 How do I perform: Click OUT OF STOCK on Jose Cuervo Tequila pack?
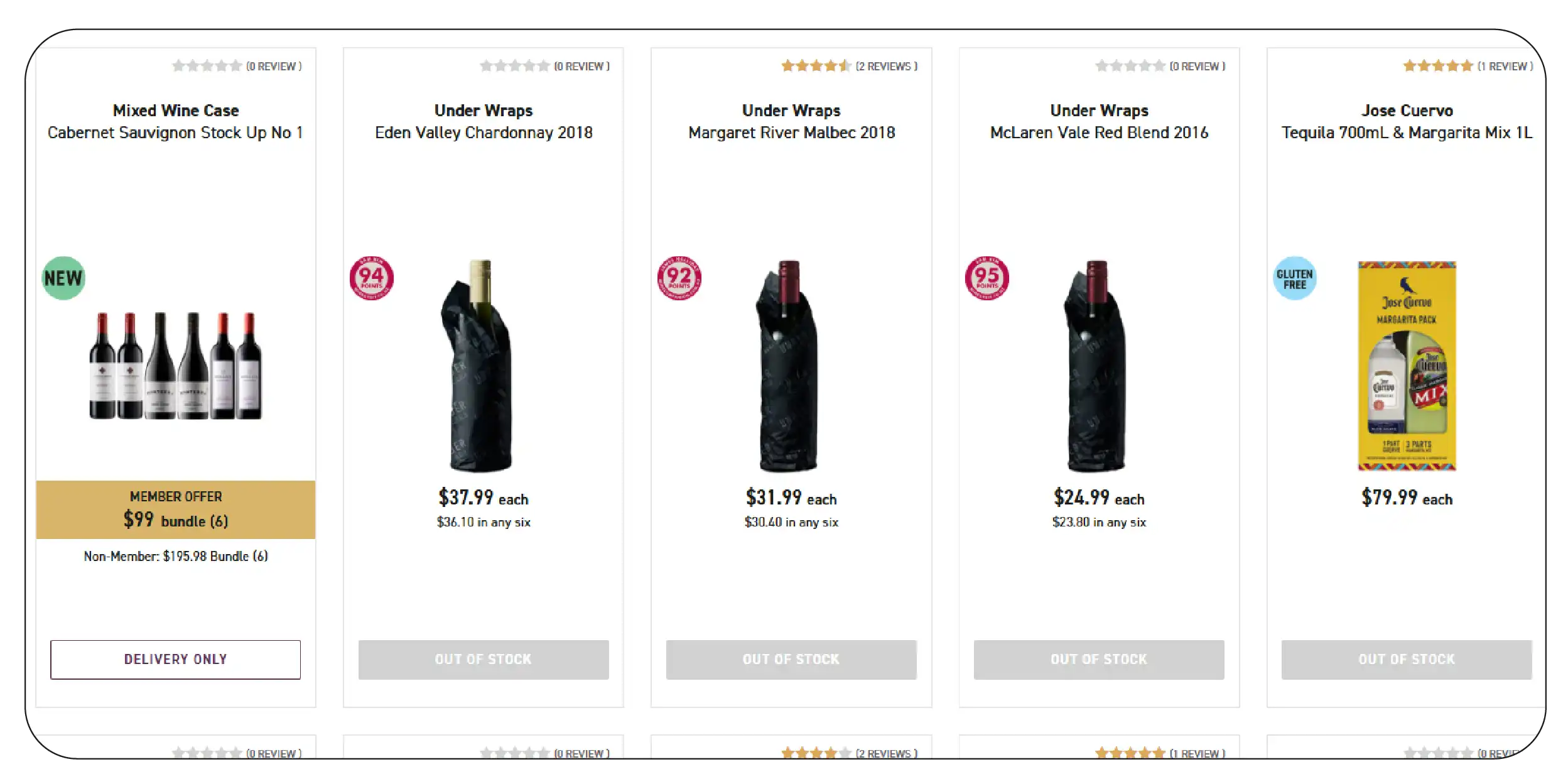tap(1406, 660)
